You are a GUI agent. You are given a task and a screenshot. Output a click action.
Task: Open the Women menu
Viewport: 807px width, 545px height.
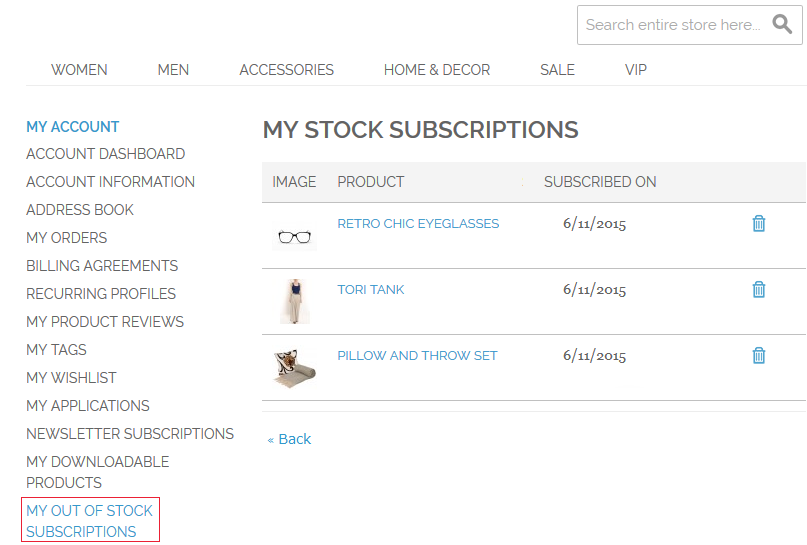79,70
